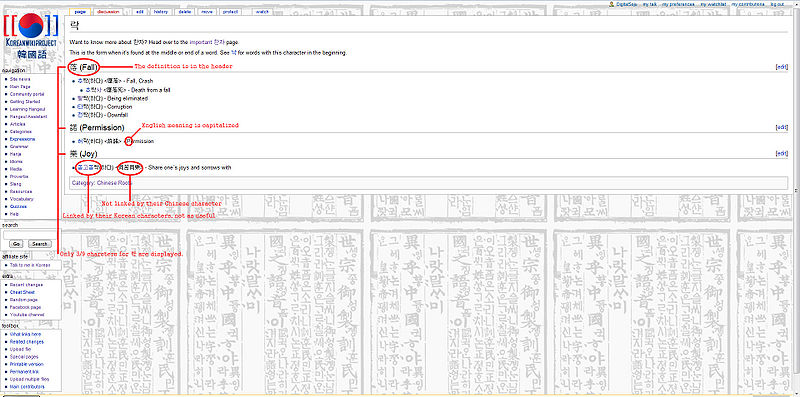
Task: Open Site news in navigation
Action: pos(20,80)
